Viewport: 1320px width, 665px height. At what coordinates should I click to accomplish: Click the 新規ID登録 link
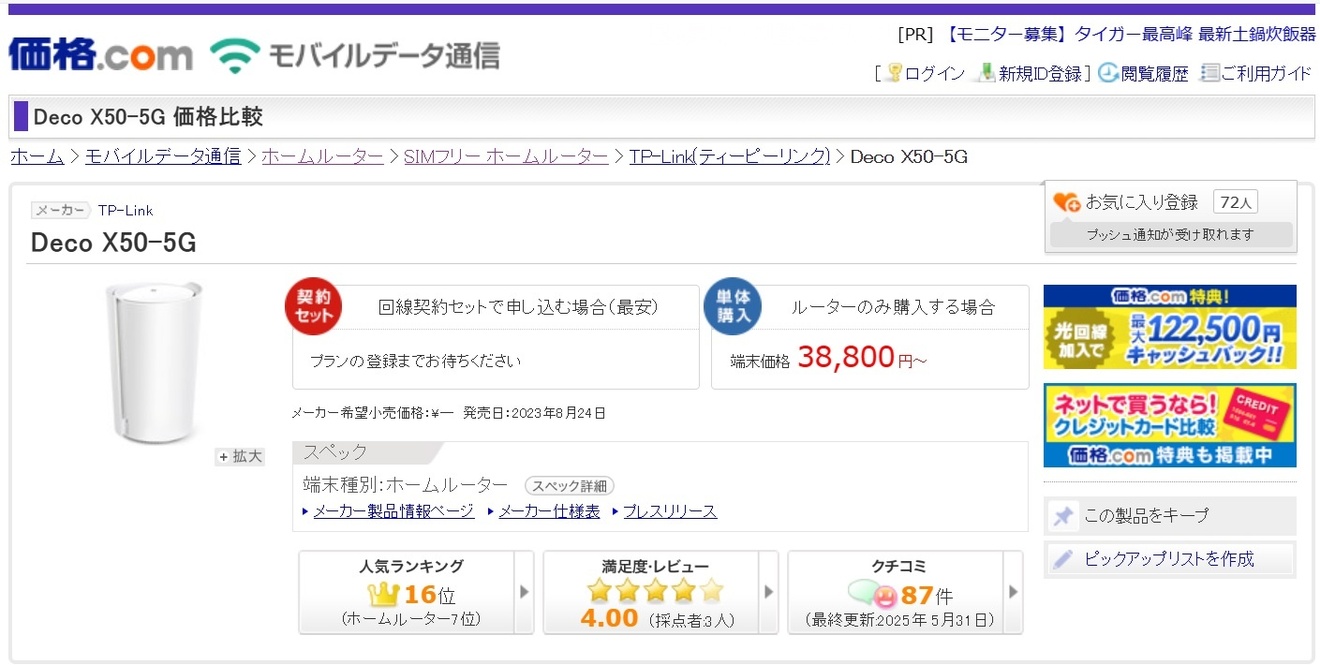point(1039,74)
